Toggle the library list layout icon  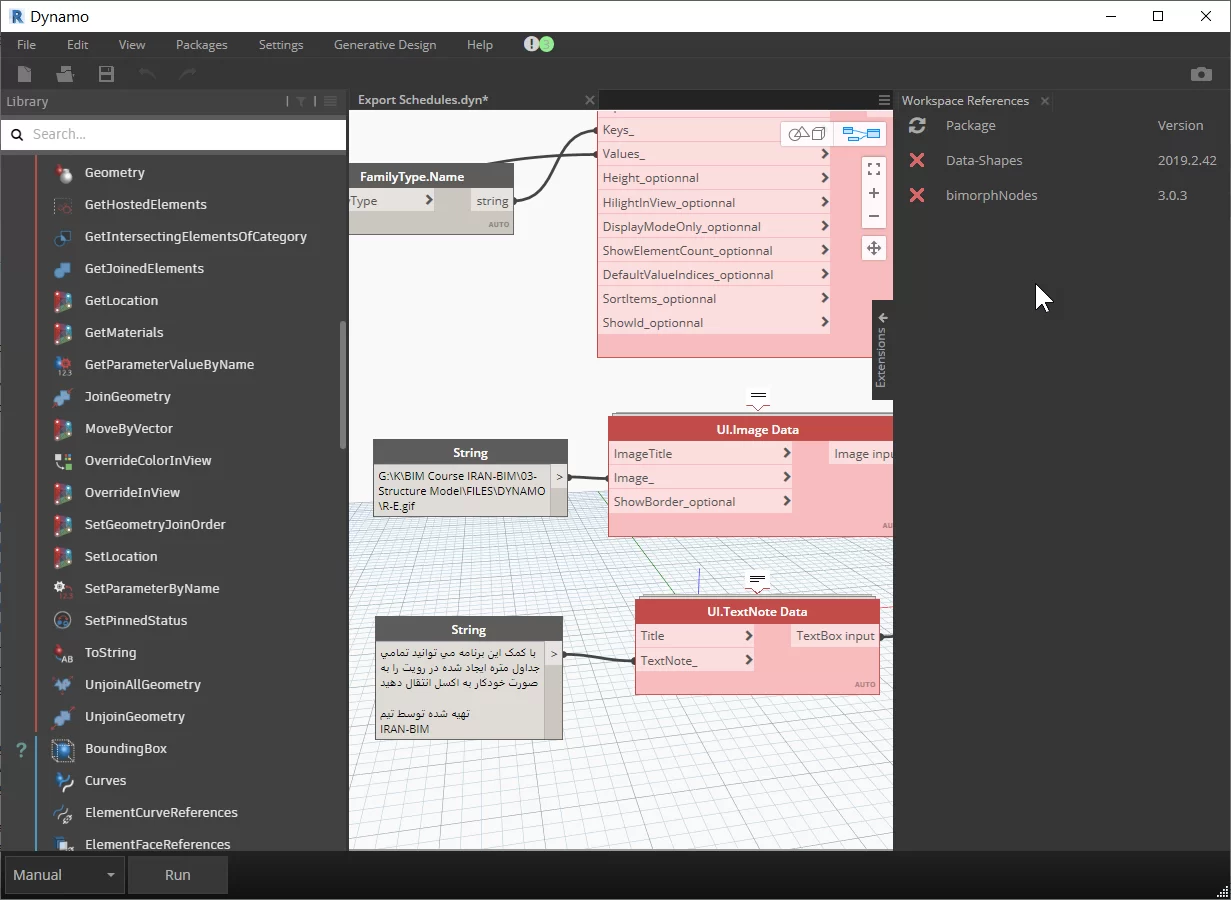pyautogui.click(x=331, y=101)
